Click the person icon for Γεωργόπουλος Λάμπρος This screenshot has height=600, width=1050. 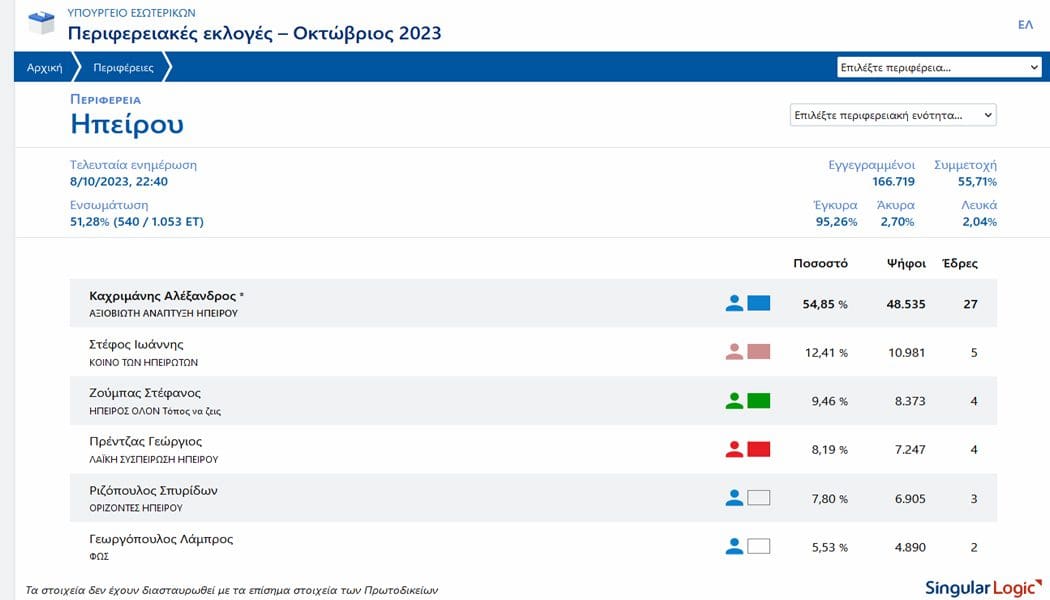(734, 546)
